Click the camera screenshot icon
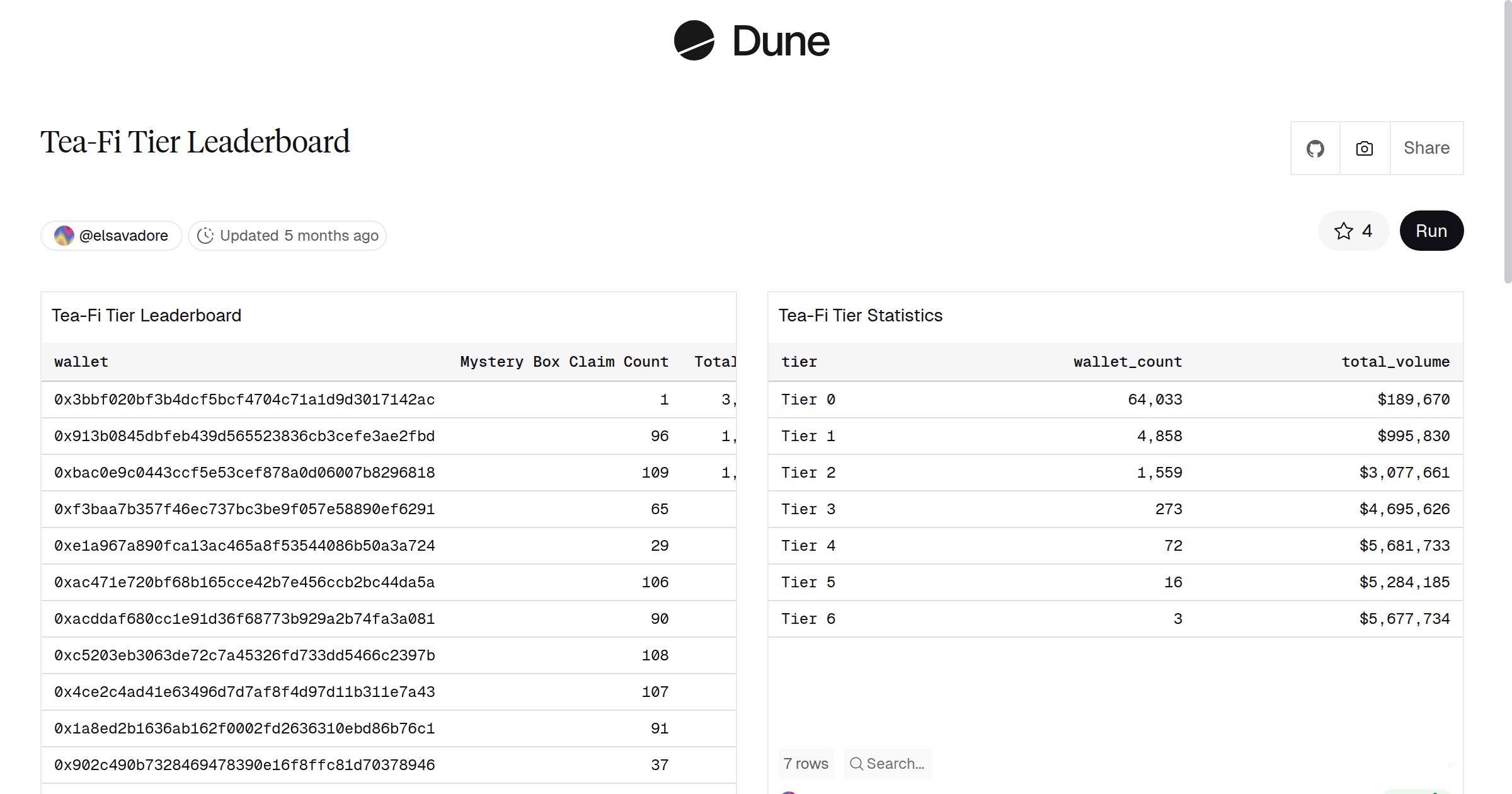 point(1364,149)
